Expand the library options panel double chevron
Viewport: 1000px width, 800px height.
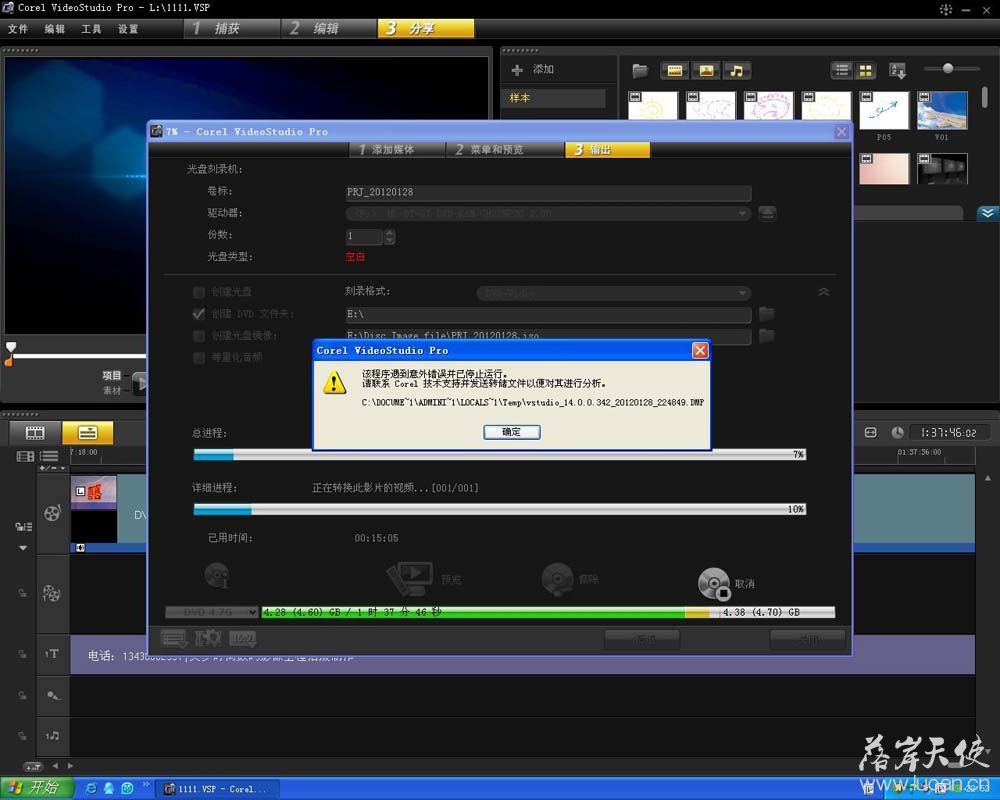987,213
